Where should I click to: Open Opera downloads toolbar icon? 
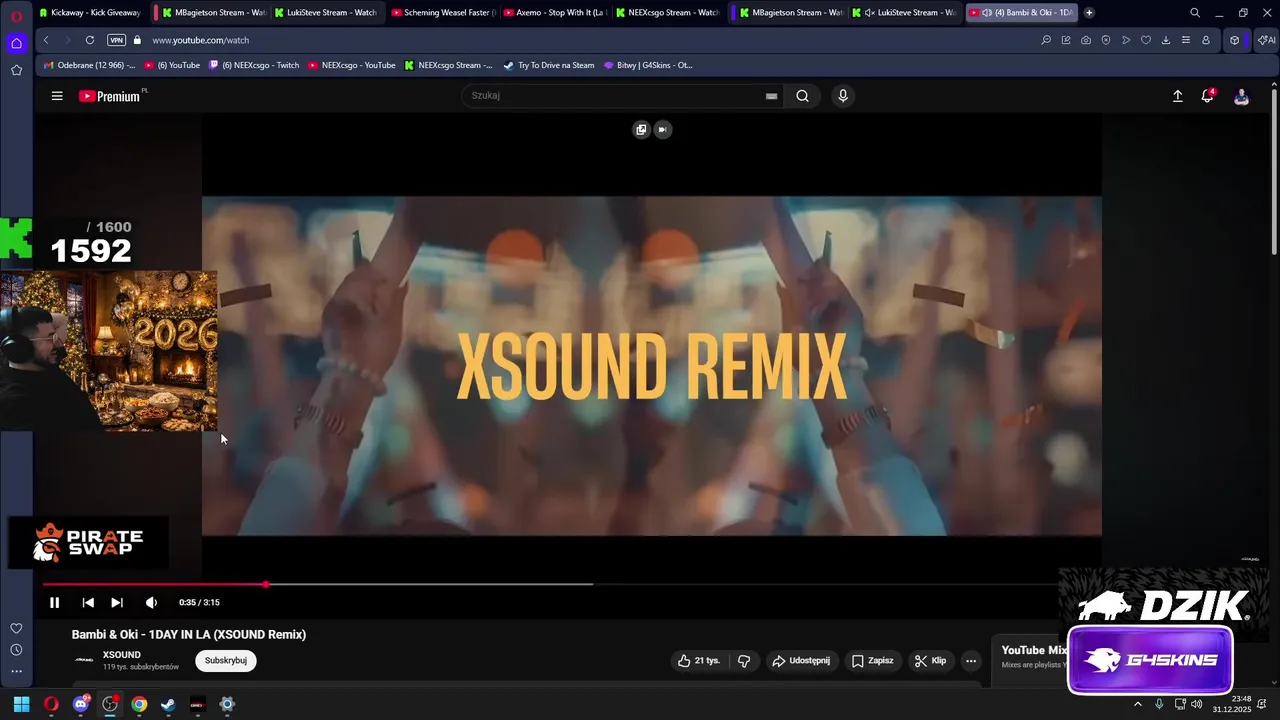[x=1166, y=40]
